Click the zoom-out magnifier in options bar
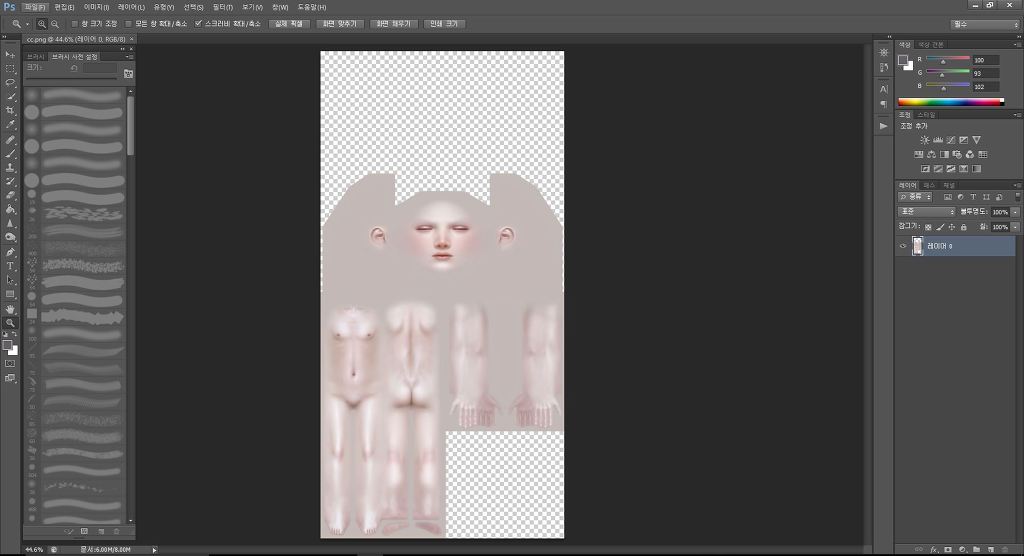Viewport: 1024px width, 556px height. 54,23
